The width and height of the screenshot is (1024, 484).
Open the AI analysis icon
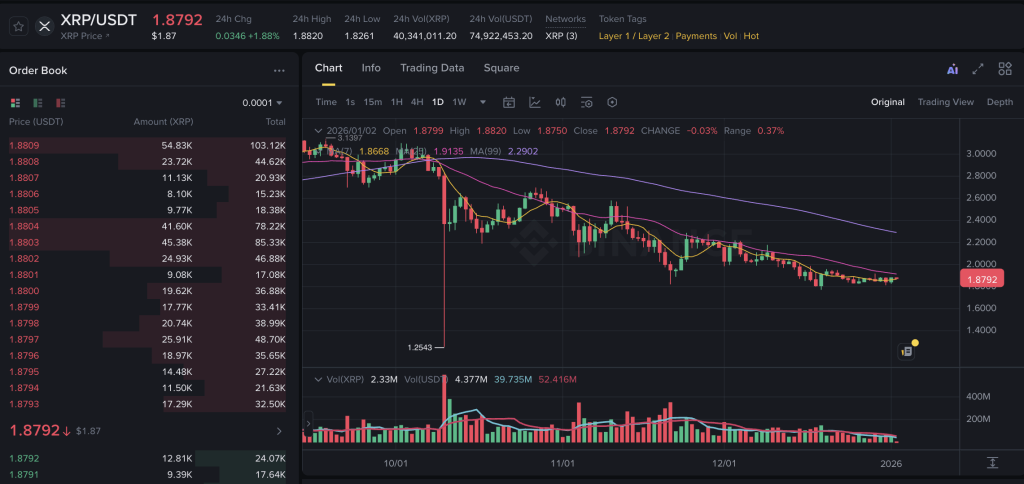point(952,69)
